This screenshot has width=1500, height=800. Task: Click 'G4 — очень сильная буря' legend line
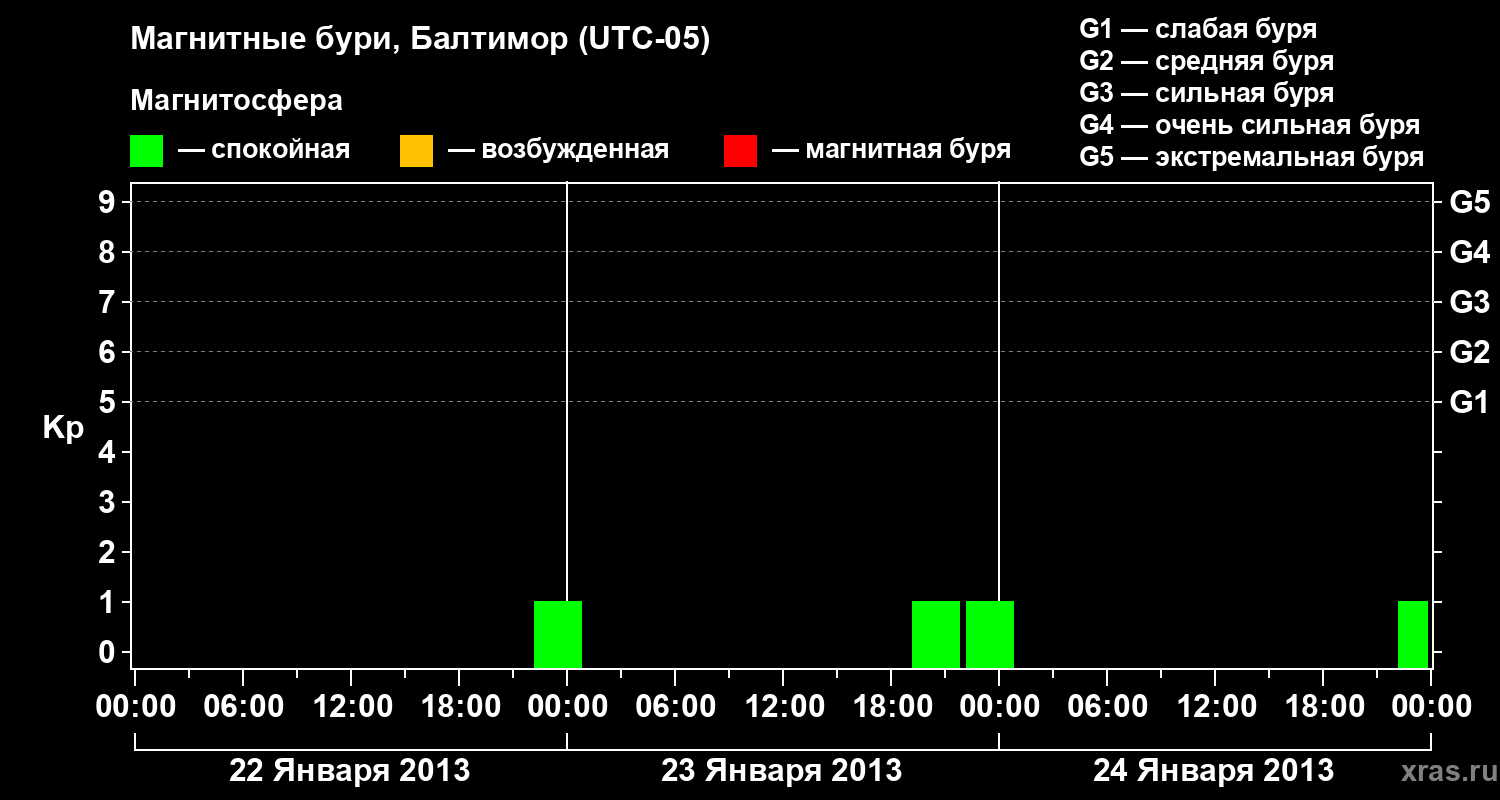(x=1250, y=125)
